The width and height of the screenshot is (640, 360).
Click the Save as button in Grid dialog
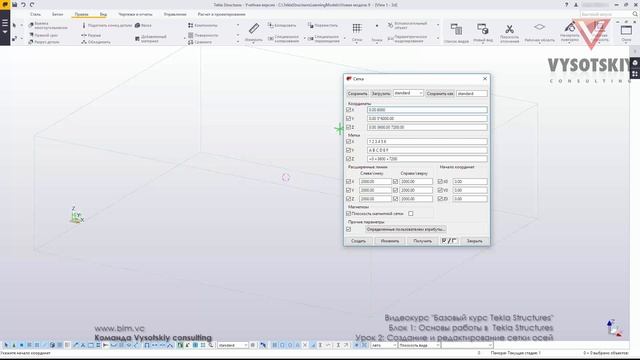click(x=440, y=93)
